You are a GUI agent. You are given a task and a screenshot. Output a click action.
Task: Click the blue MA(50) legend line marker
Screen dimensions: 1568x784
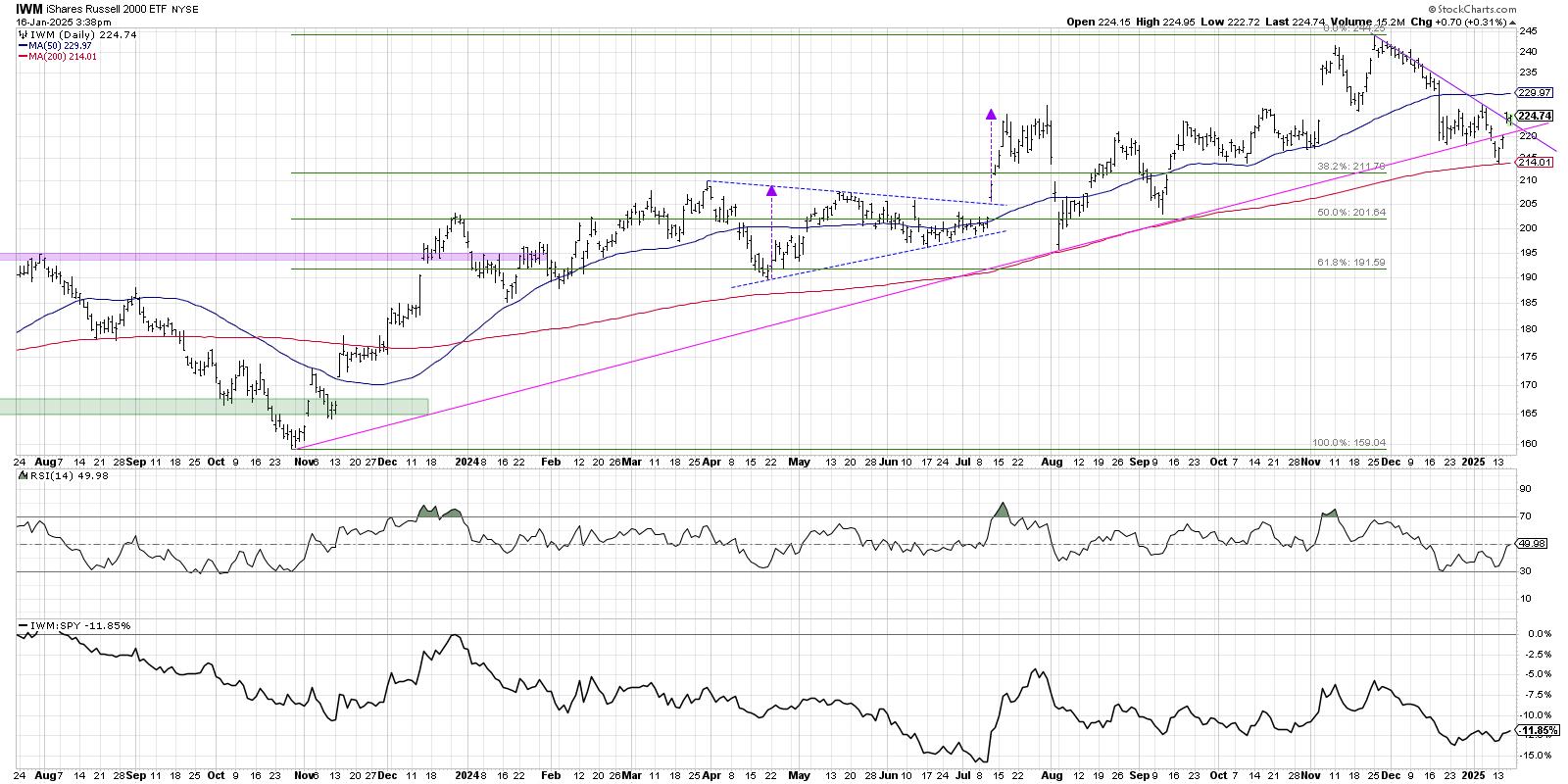click(x=22, y=46)
